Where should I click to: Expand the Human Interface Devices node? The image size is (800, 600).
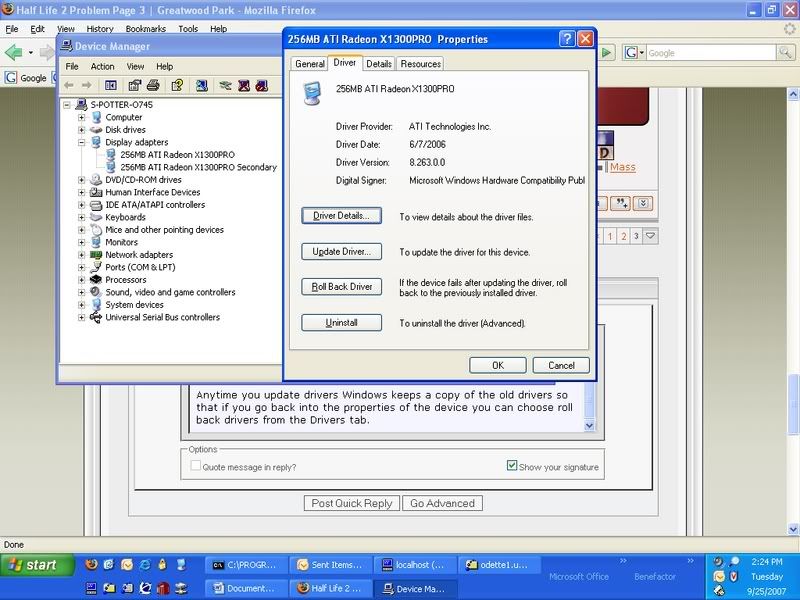(81, 192)
